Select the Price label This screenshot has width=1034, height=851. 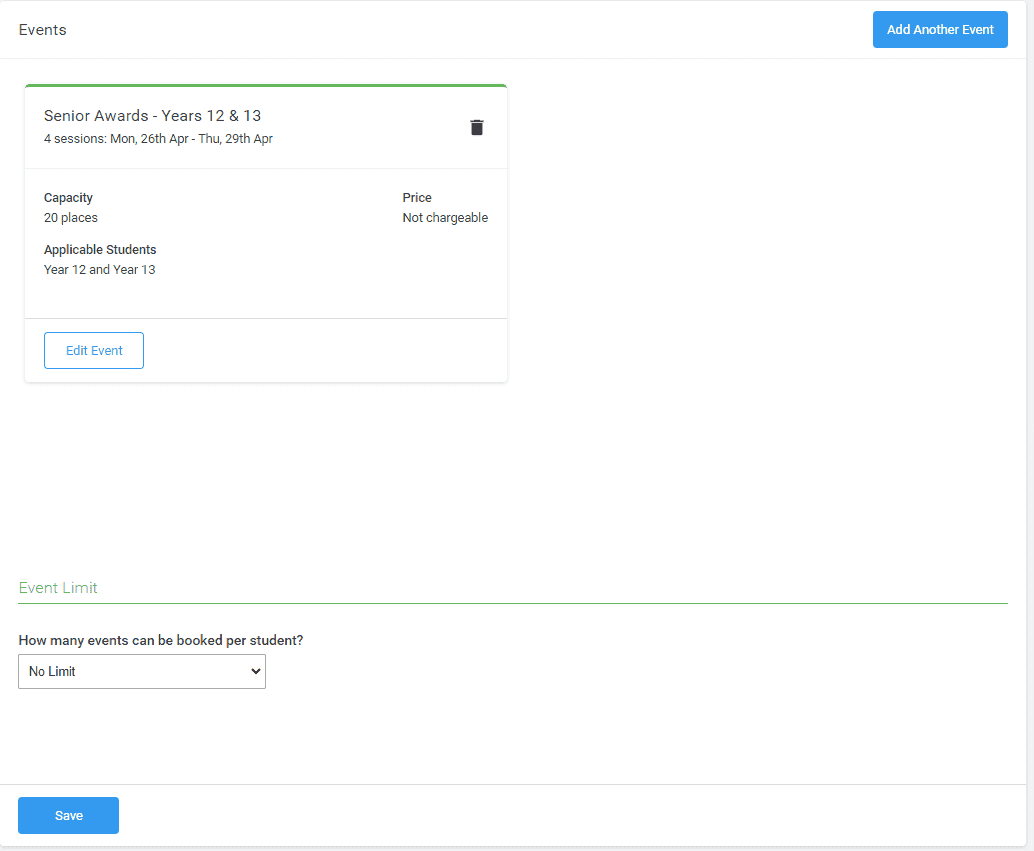tap(416, 197)
